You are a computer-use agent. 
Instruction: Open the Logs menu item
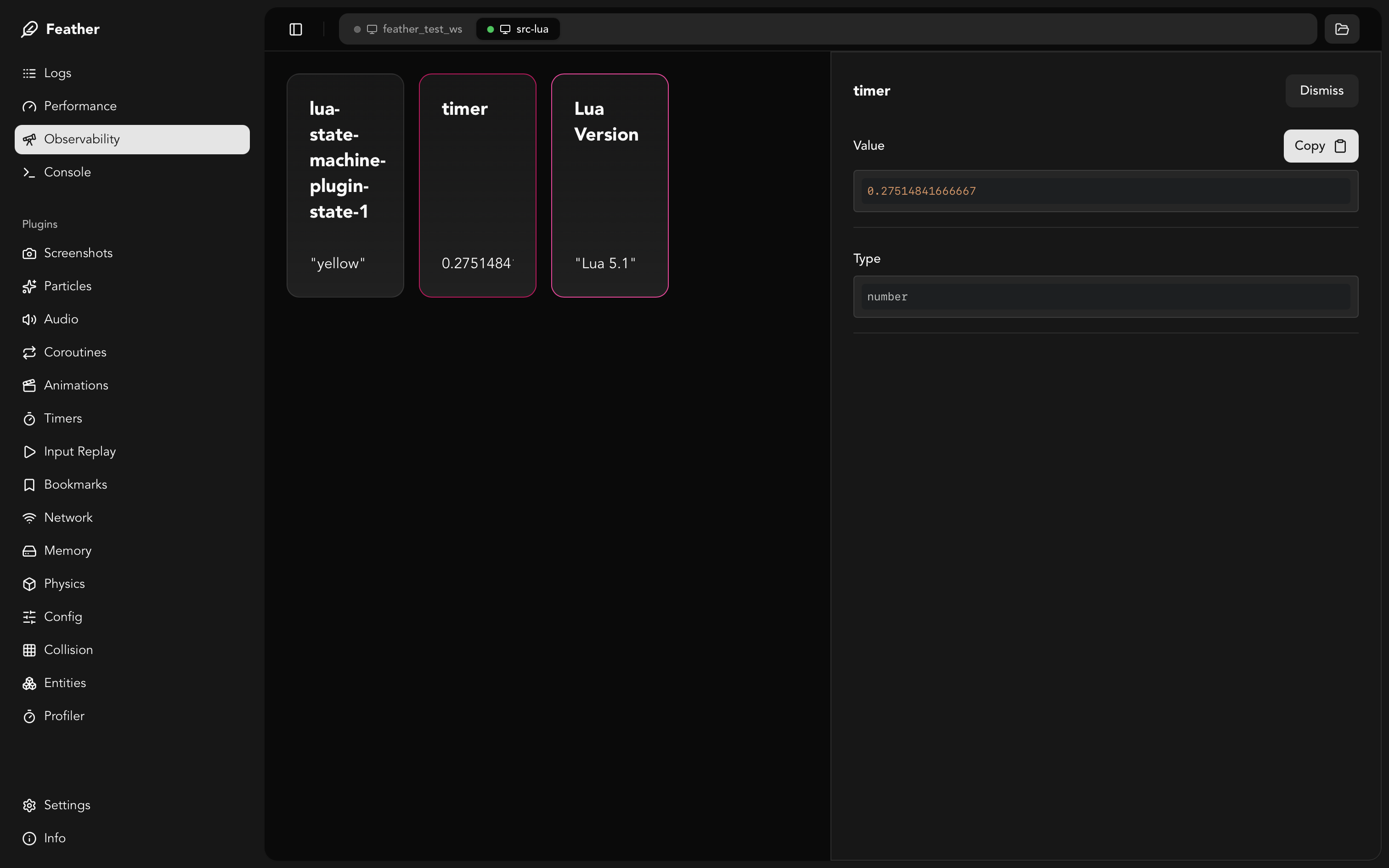coord(132,73)
